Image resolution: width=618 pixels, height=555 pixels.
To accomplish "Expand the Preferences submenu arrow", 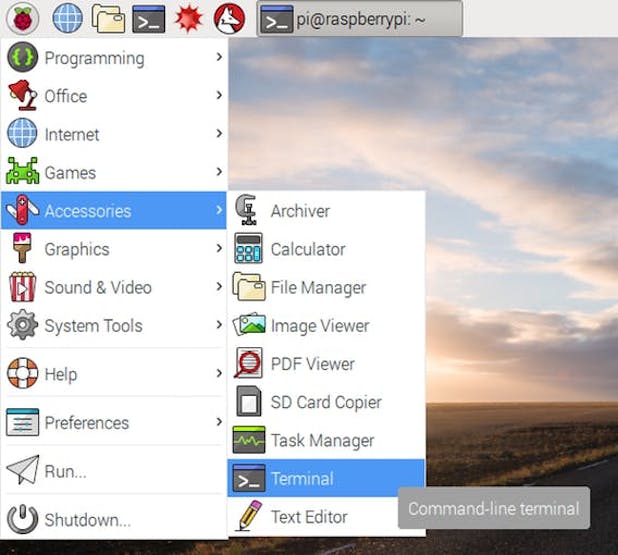I will point(219,422).
